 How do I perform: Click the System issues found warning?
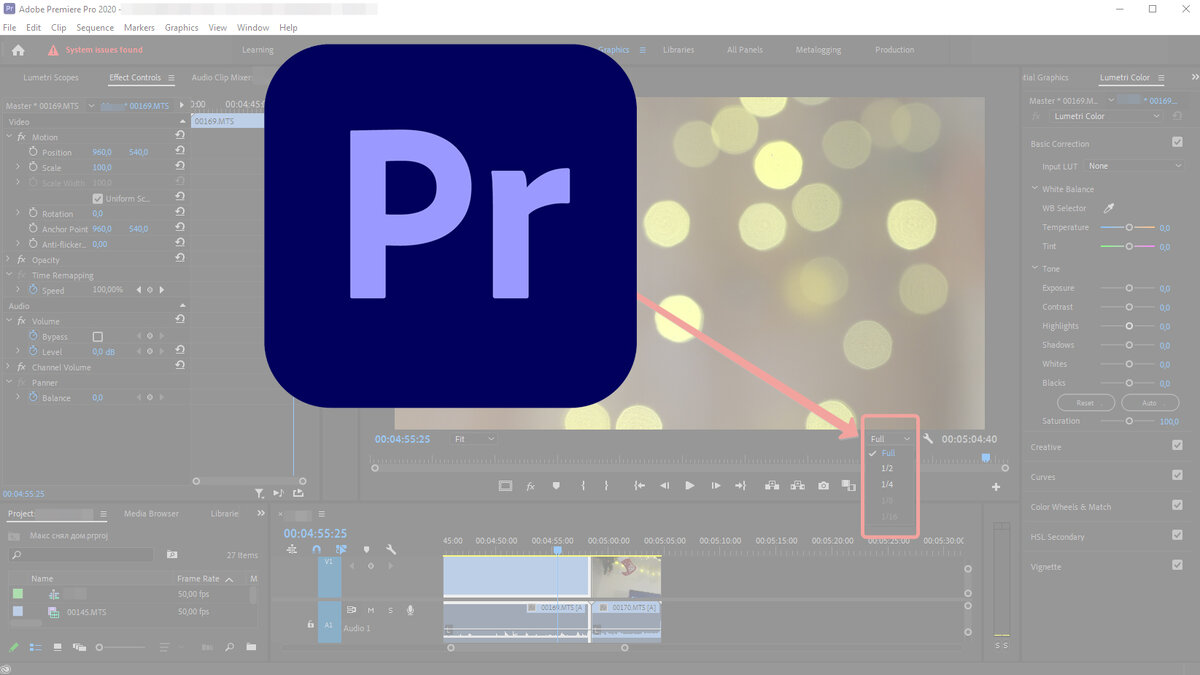pos(95,50)
